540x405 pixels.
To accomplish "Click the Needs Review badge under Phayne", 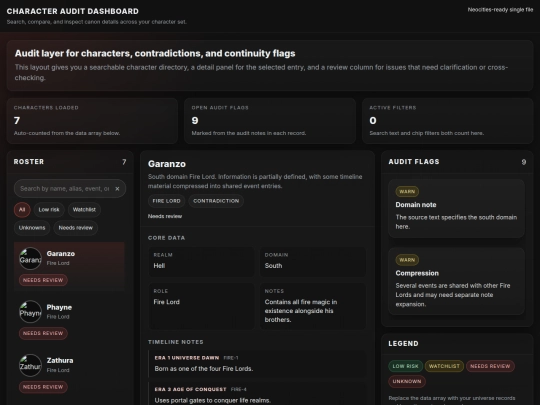I will [x=43, y=333].
